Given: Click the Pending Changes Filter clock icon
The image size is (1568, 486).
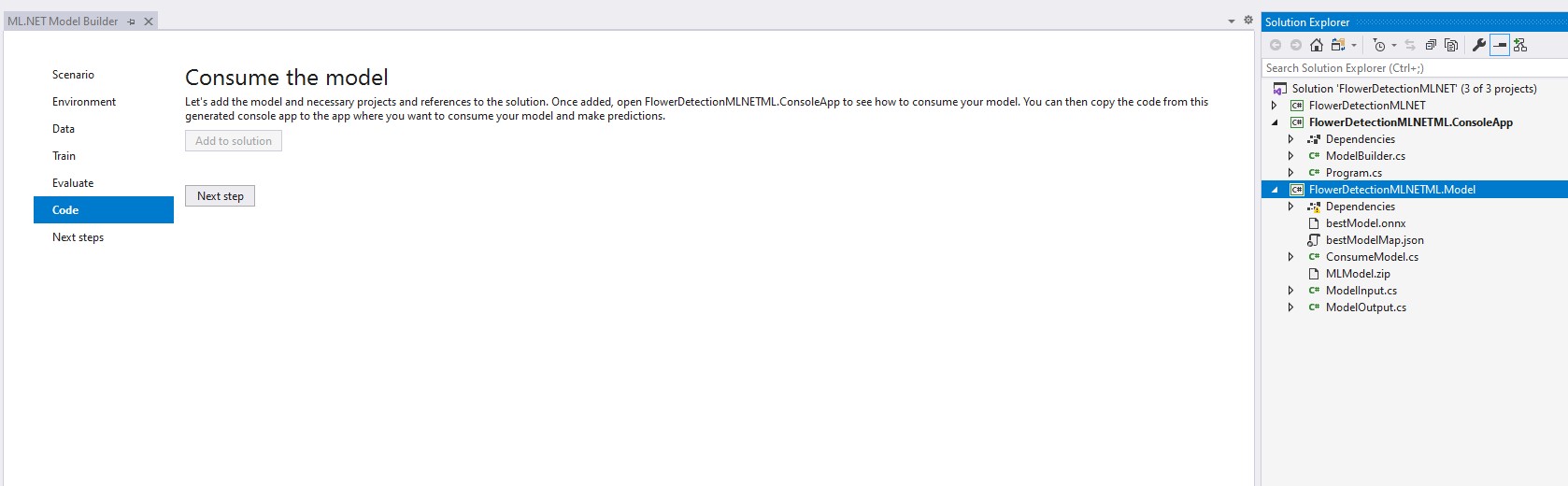Looking at the screenshot, I should 1379,45.
